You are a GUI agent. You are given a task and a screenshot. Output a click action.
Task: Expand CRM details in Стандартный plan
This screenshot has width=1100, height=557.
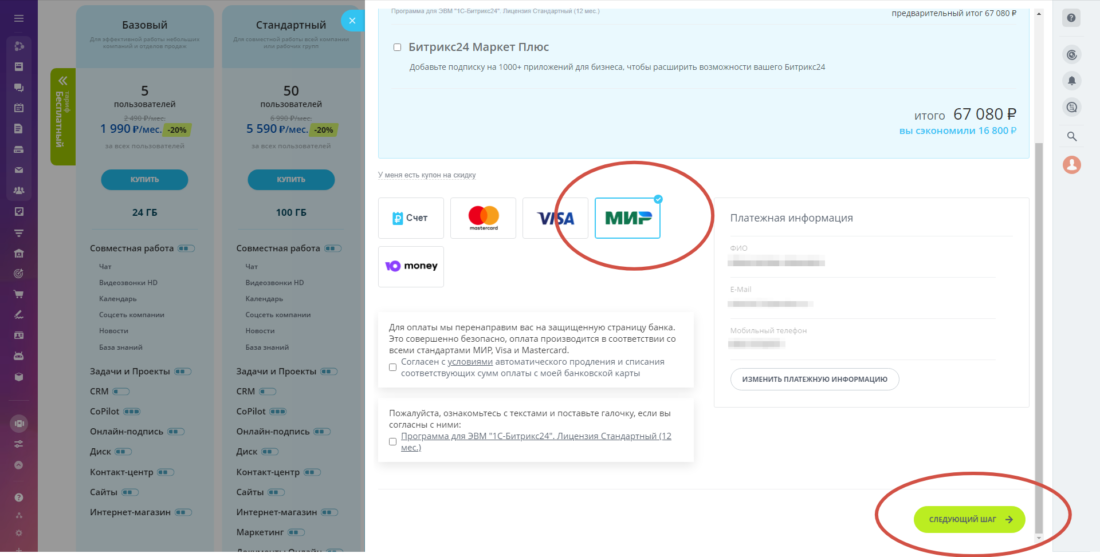tap(267, 391)
